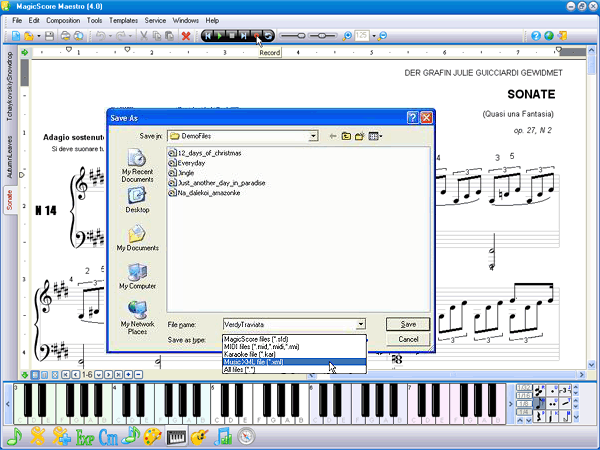This screenshot has width=600, height=450.
Task: Click the compass navigator icon
Action: click(246, 436)
